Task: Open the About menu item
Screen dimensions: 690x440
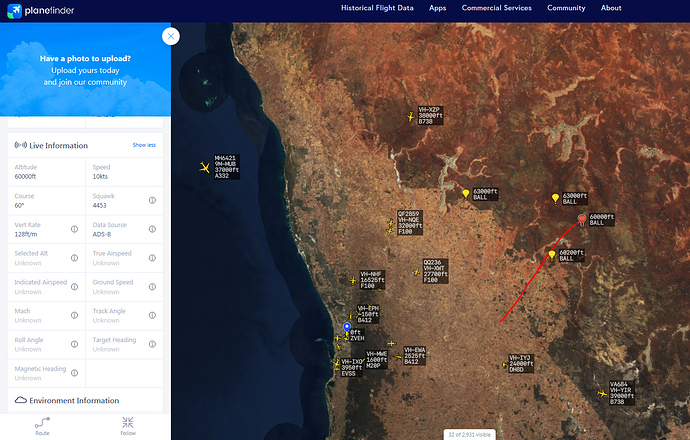Action: tap(611, 8)
